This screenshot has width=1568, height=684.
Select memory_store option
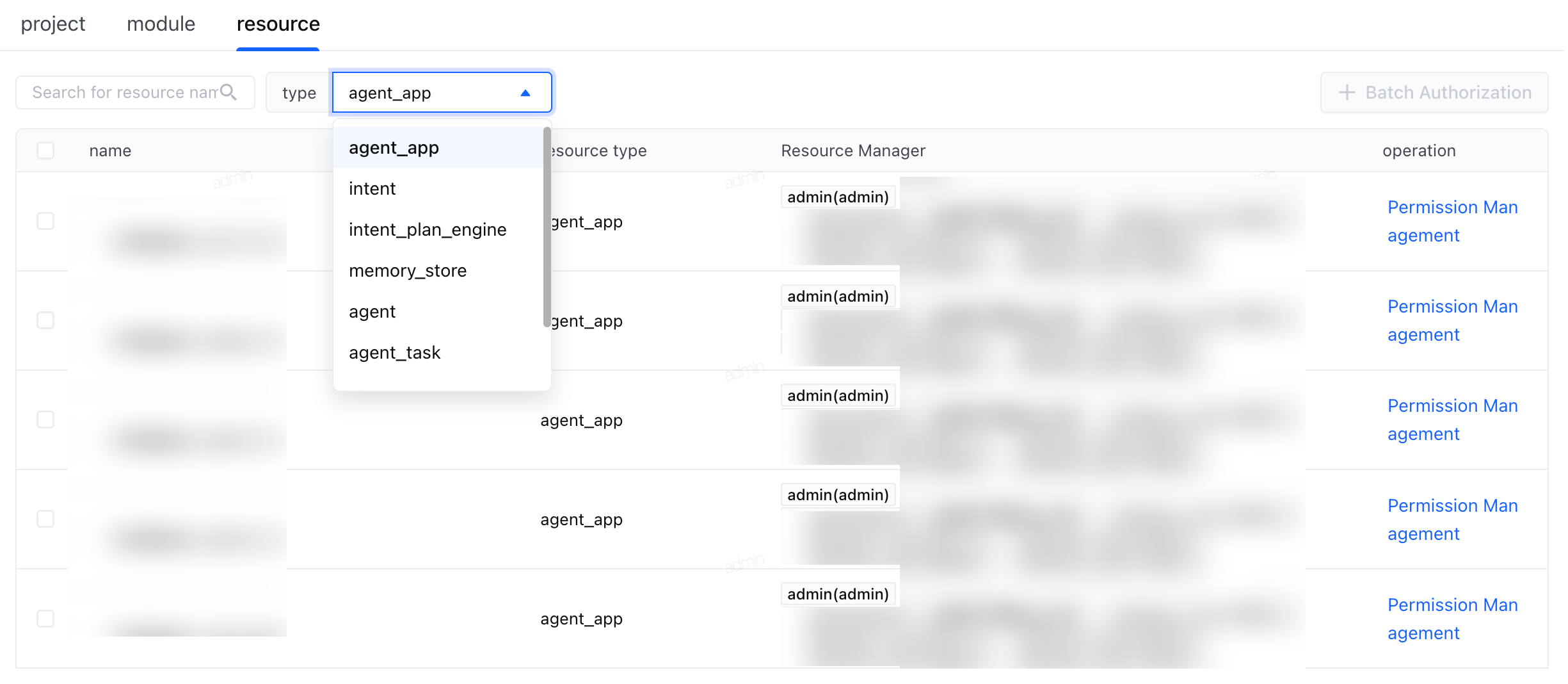[x=438, y=271]
